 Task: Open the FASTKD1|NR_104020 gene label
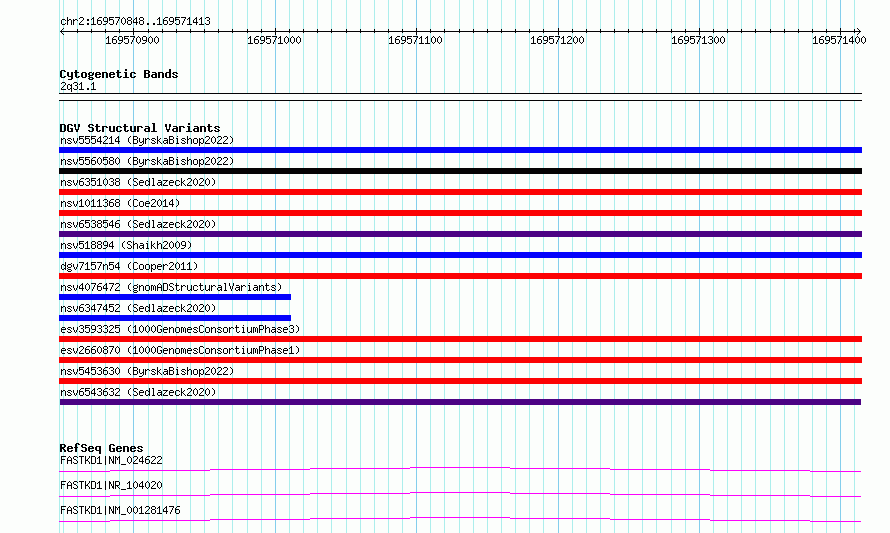111,485
